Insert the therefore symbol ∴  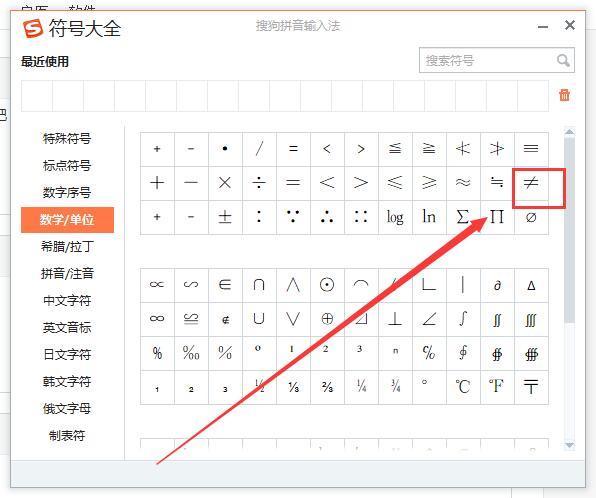(x=327, y=217)
